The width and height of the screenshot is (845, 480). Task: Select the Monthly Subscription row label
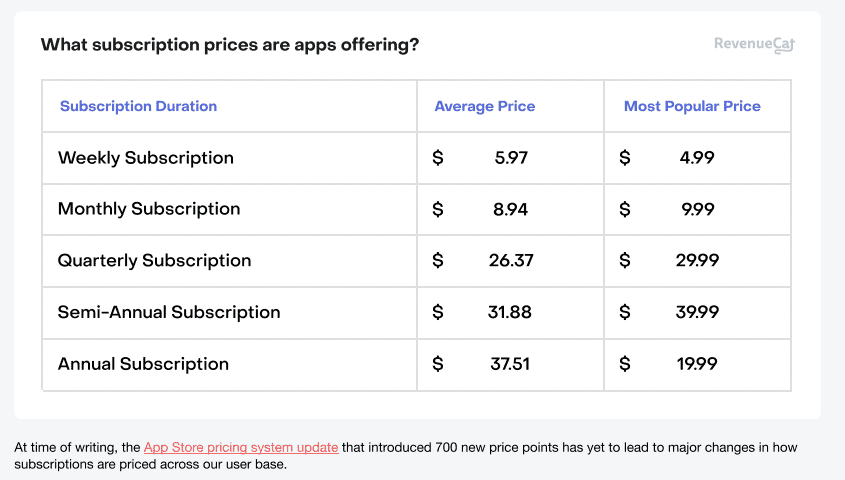tap(149, 209)
